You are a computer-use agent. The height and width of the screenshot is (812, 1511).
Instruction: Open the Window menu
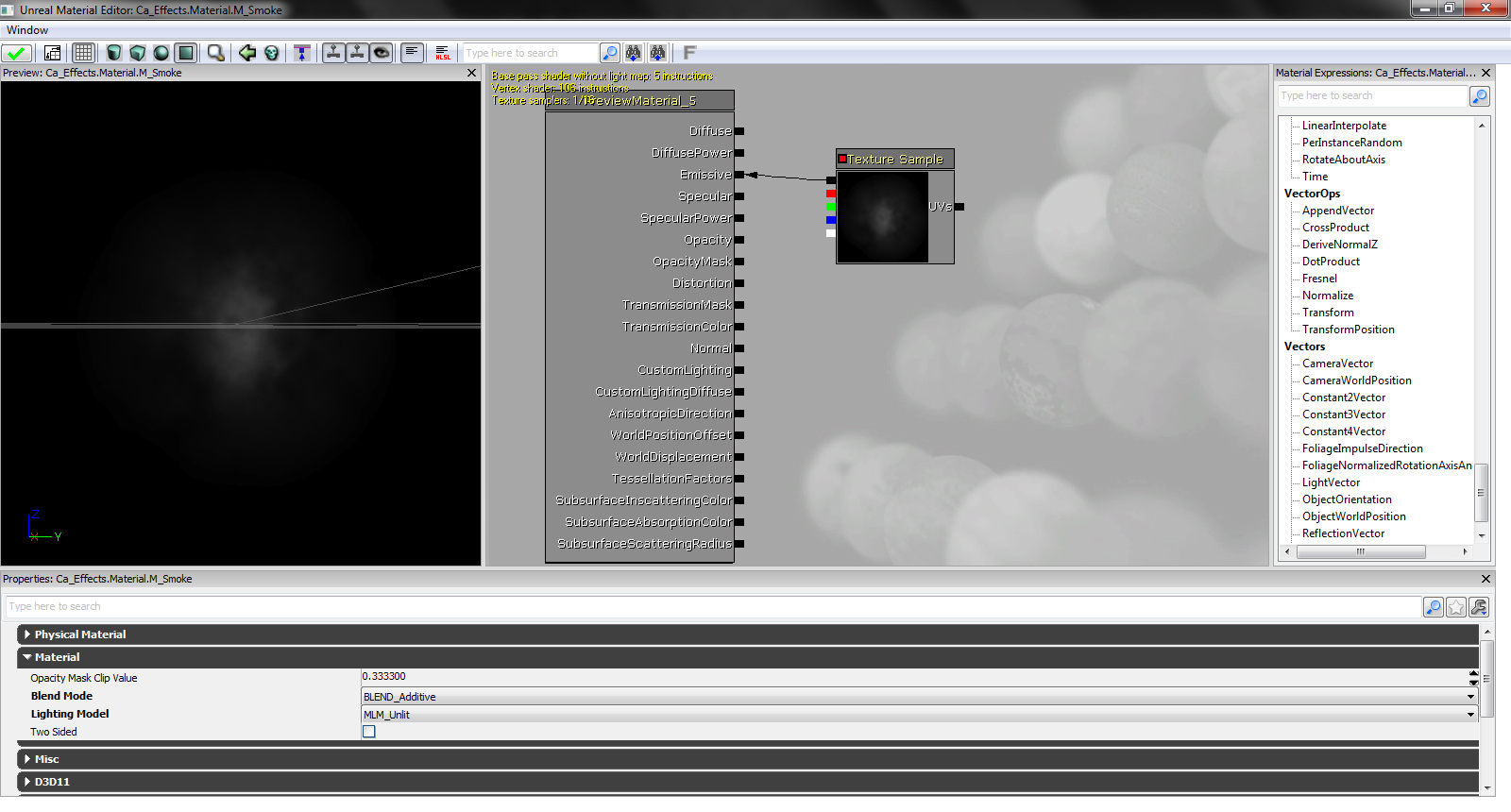pyautogui.click(x=27, y=30)
